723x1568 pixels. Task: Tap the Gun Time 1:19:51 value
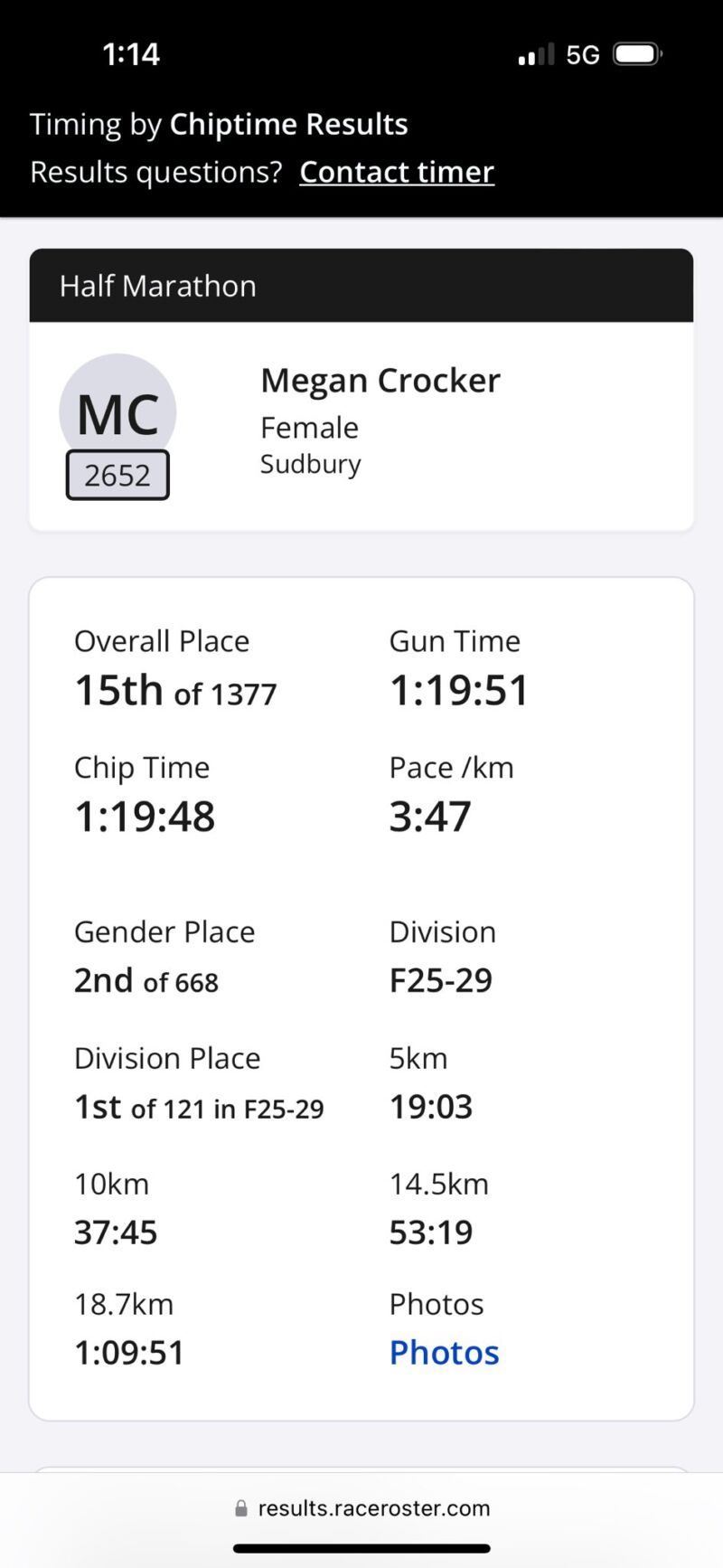(458, 691)
